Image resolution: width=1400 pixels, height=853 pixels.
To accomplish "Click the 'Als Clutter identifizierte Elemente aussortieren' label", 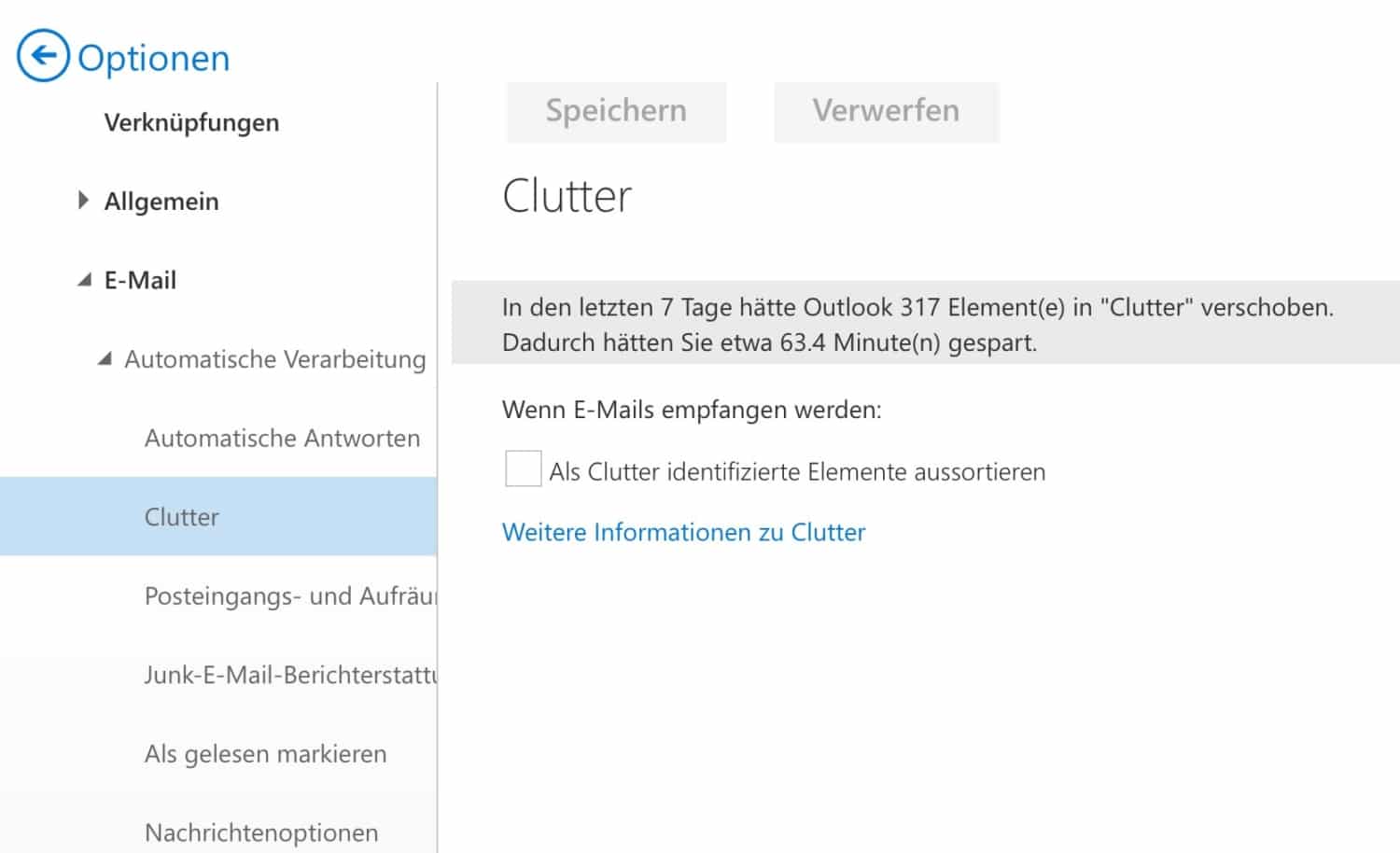I will pyautogui.click(x=797, y=472).
